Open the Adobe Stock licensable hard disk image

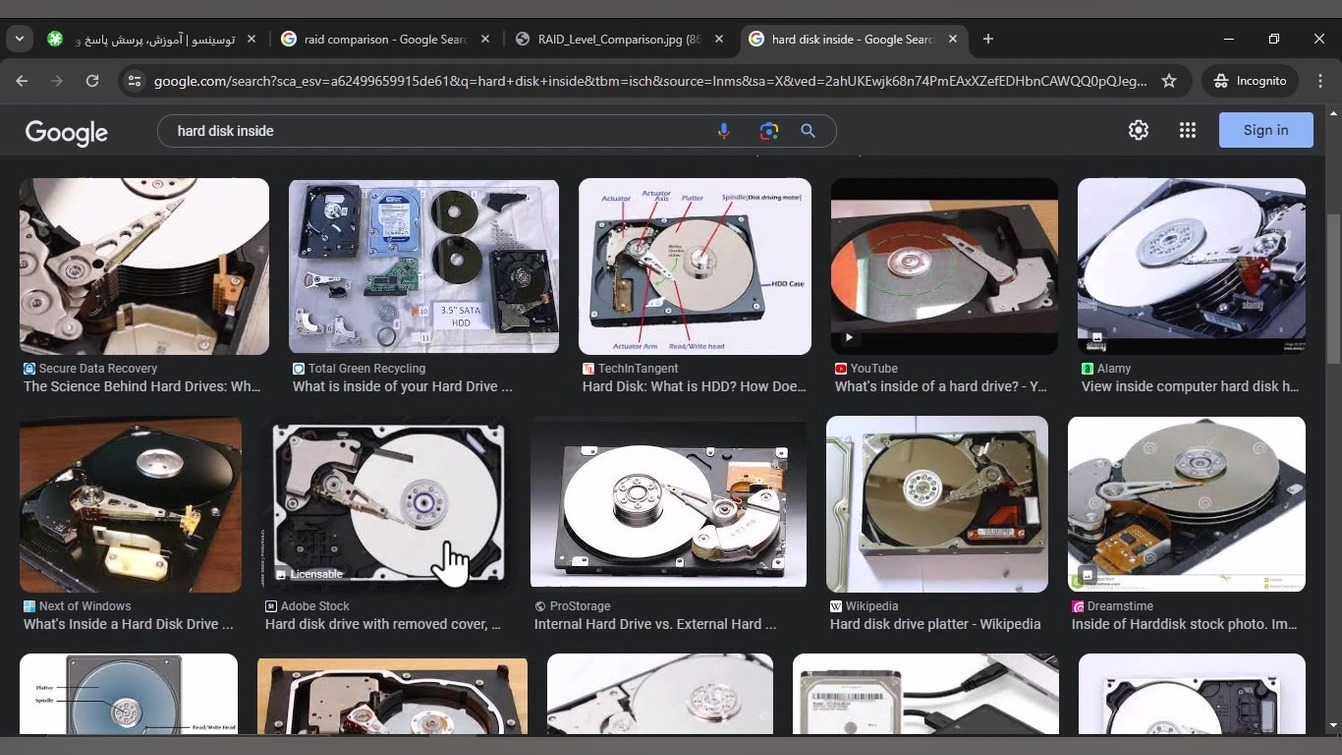[388, 505]
